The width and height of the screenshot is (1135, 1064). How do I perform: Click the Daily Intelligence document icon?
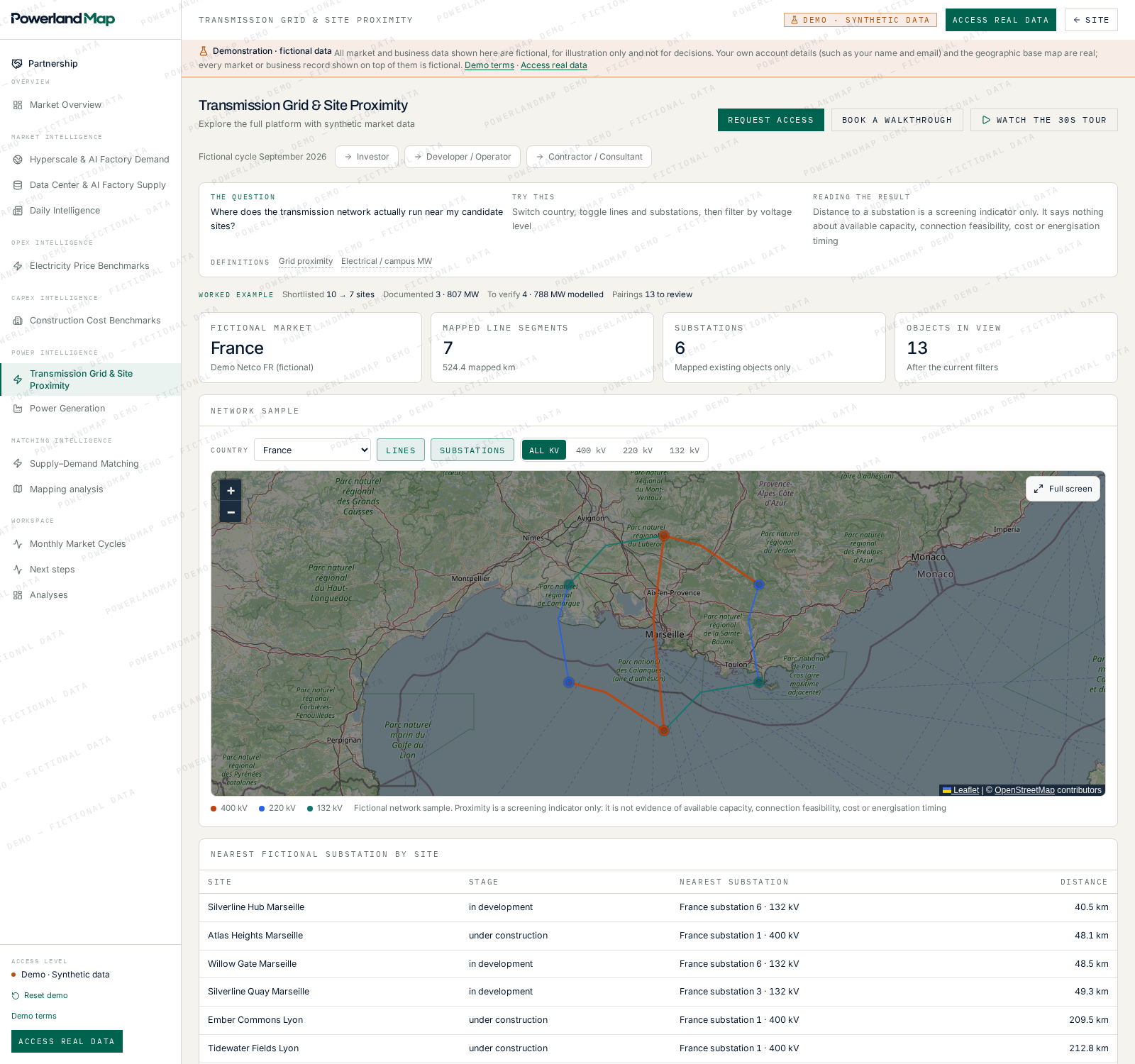pyautogui.click(x=18, y=211)
